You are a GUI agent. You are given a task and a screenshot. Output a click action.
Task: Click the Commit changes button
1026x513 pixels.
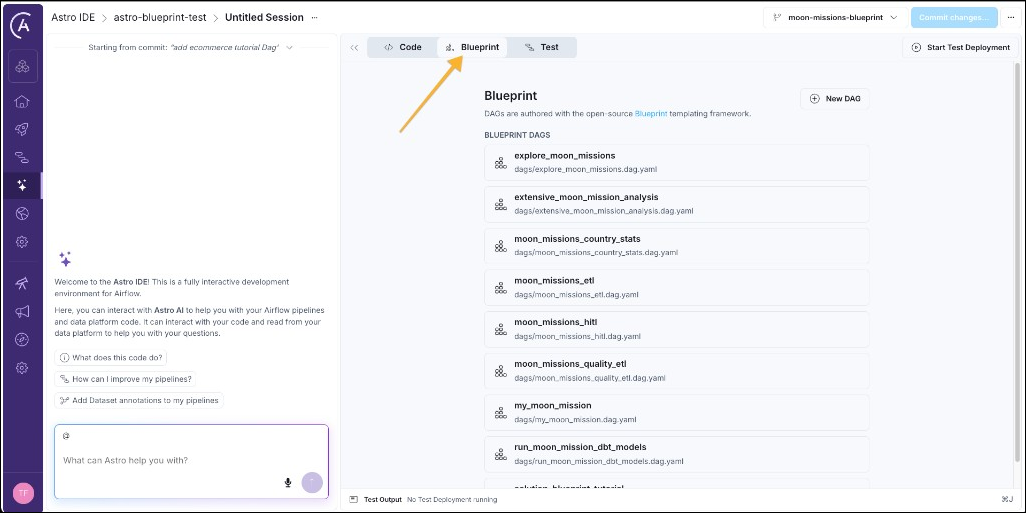point(954,18)
